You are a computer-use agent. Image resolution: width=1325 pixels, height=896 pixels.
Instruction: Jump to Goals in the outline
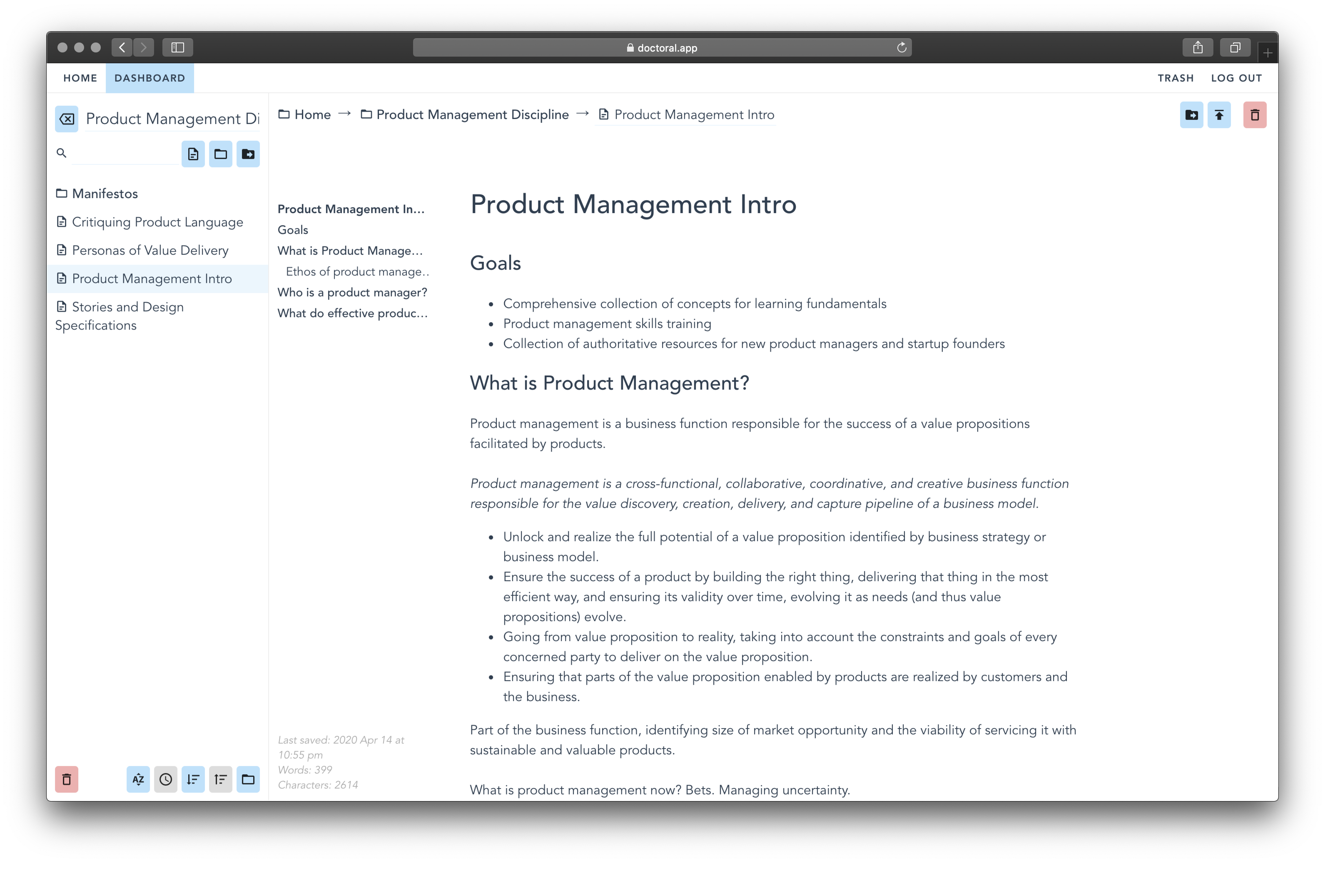[x=293, y=230]
